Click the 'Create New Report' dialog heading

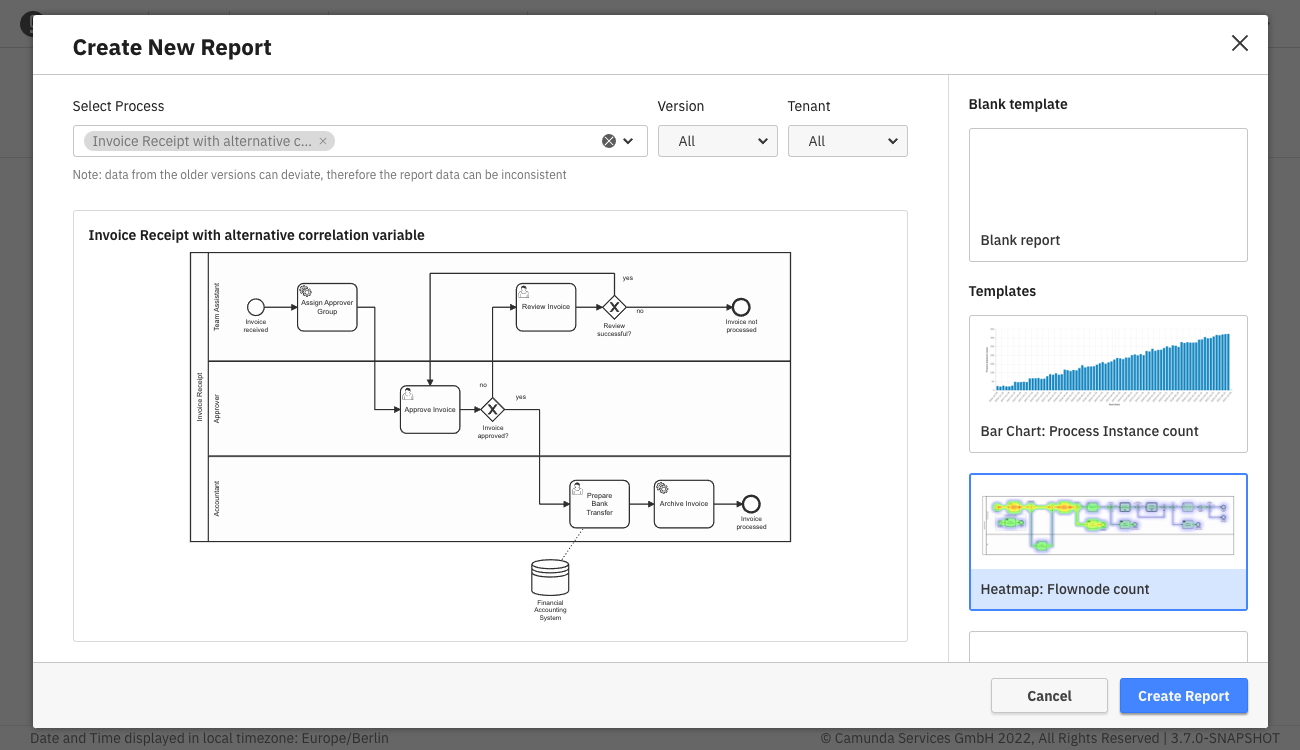click(172, 47)
